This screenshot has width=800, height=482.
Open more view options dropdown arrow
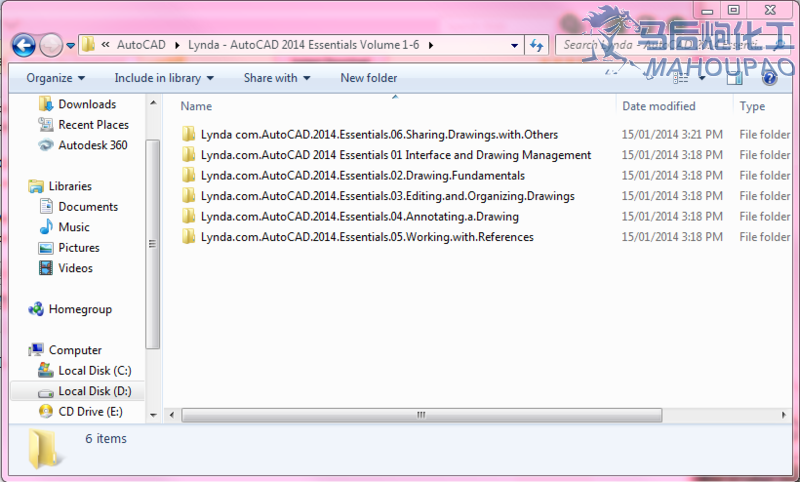(x=702, y=78)
